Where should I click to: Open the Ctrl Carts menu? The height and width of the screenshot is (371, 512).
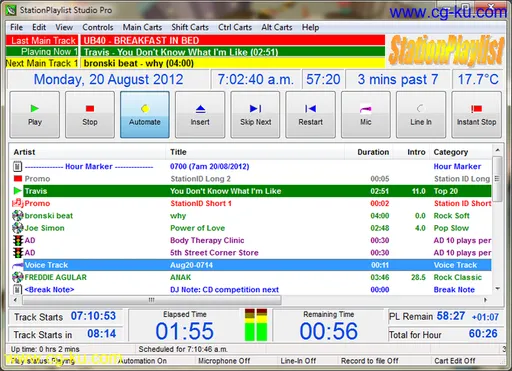pos(235,27)
